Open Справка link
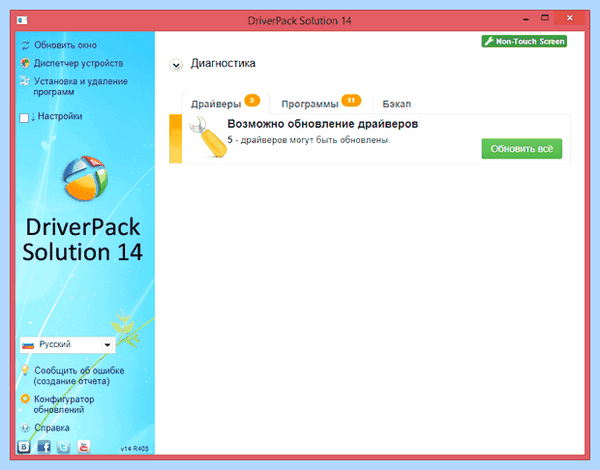 52,428
